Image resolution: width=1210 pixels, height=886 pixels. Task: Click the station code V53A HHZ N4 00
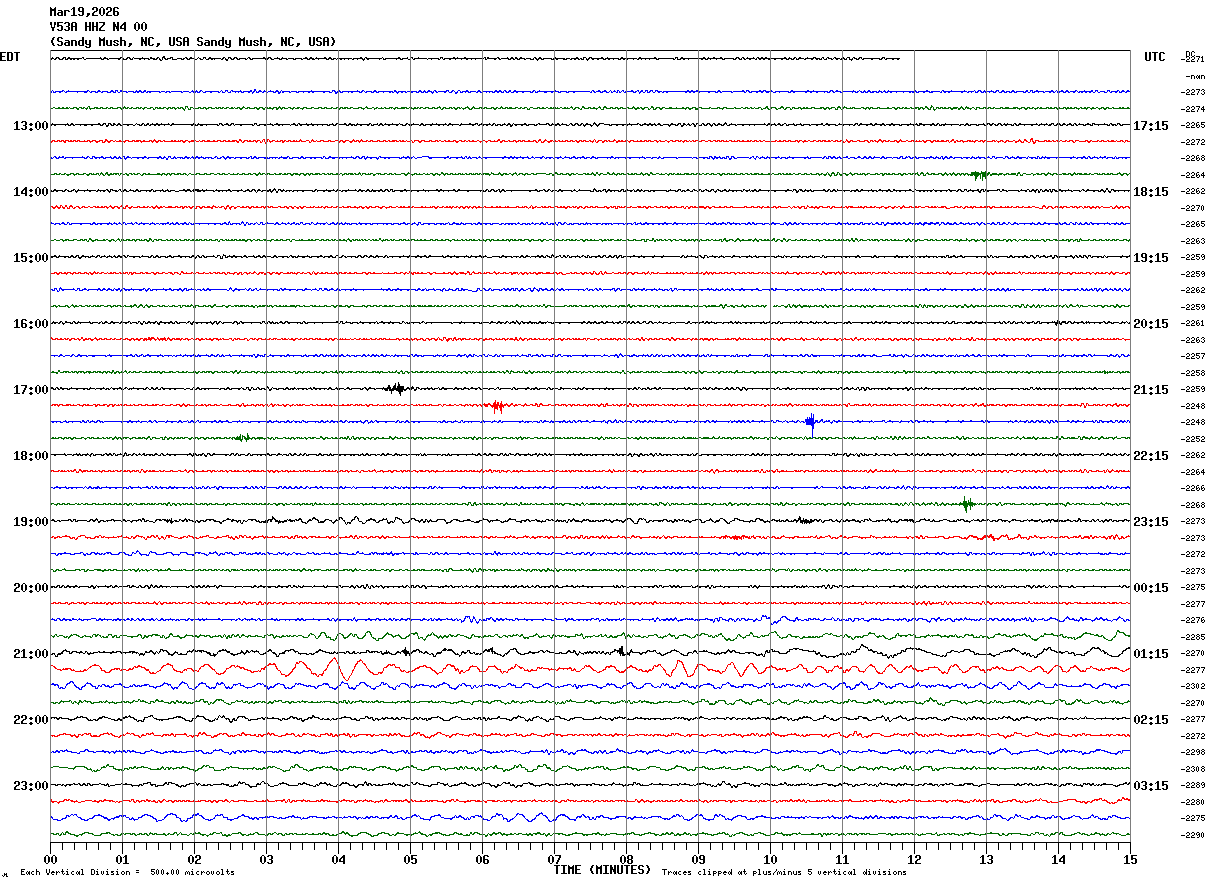(98, 27)
